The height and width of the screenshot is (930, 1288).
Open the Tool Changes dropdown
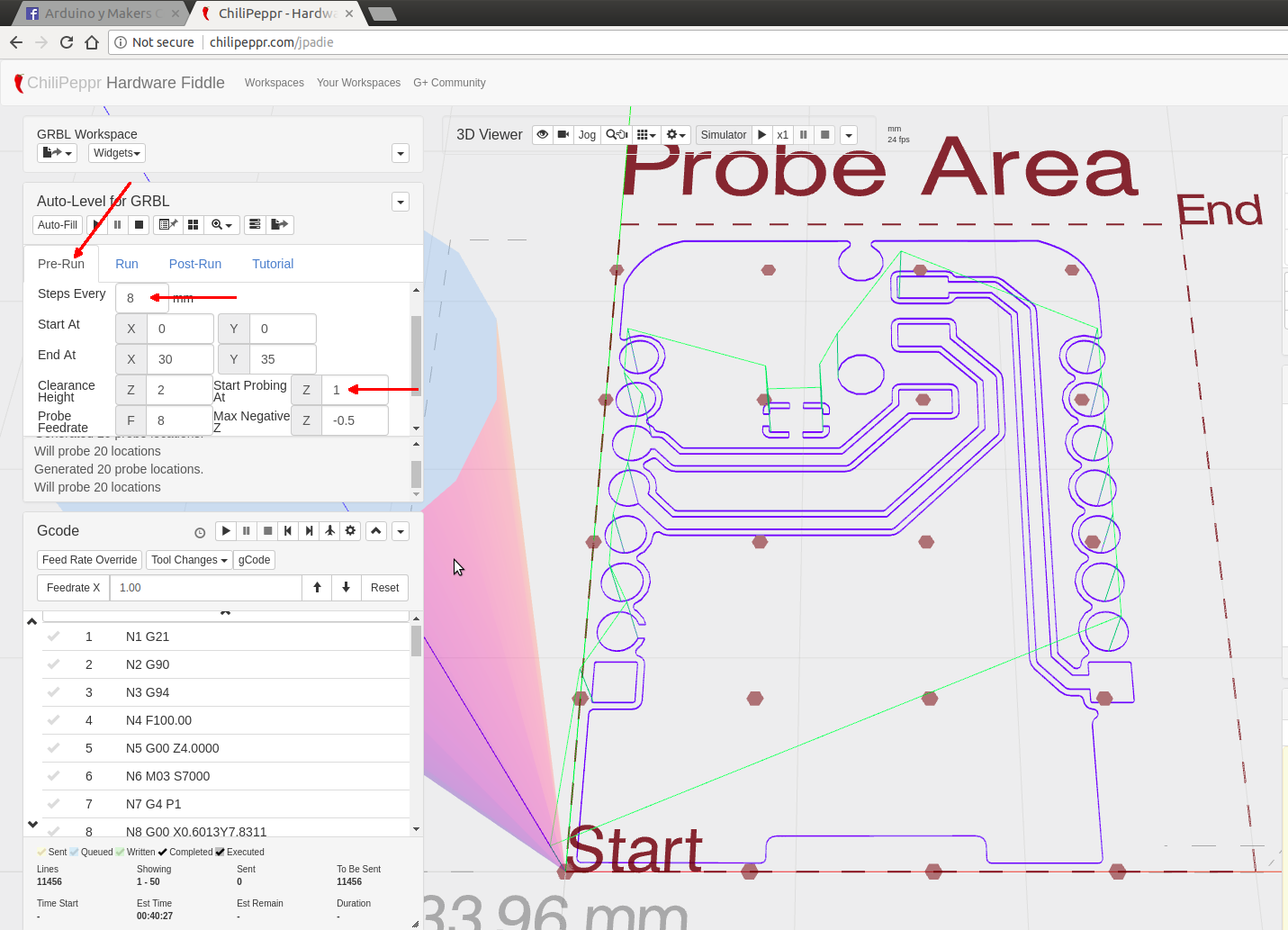pyautogui.click(x=188, y=559)
